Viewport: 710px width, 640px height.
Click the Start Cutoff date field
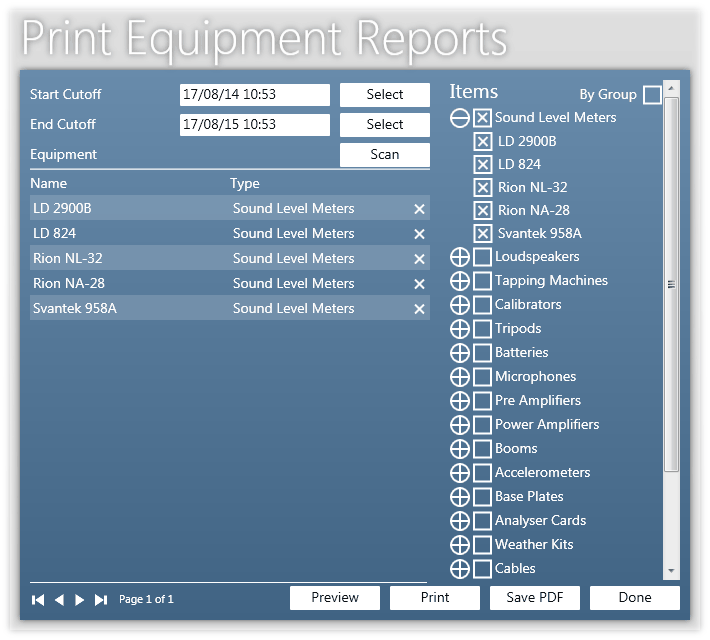[254, 95]
